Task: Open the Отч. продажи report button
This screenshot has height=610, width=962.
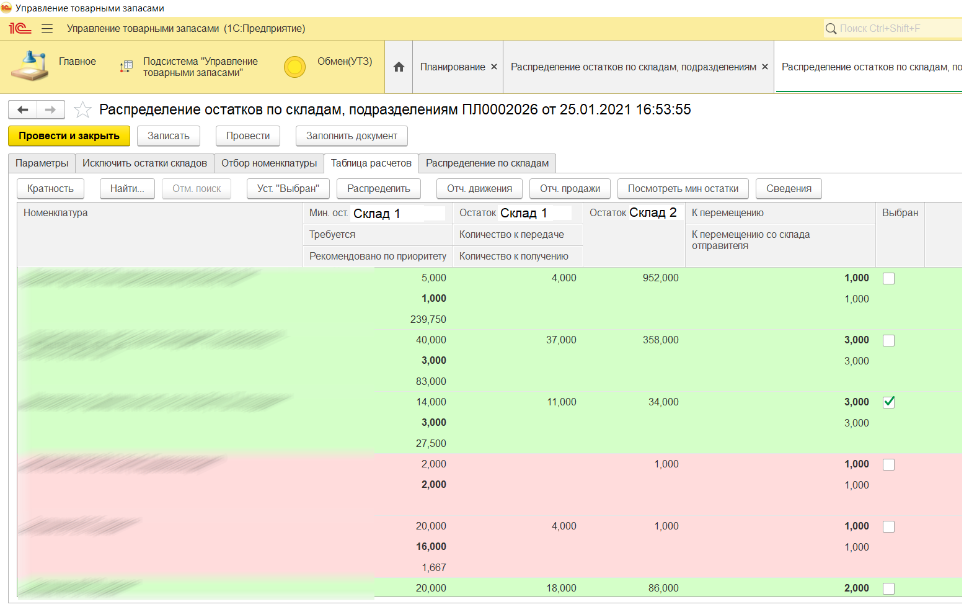Action: (569, 188)
